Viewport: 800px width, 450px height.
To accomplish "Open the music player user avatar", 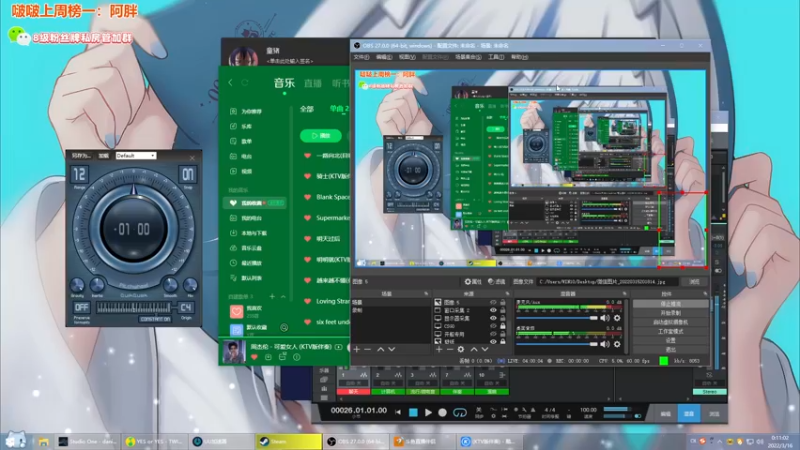I will (243, 56).
